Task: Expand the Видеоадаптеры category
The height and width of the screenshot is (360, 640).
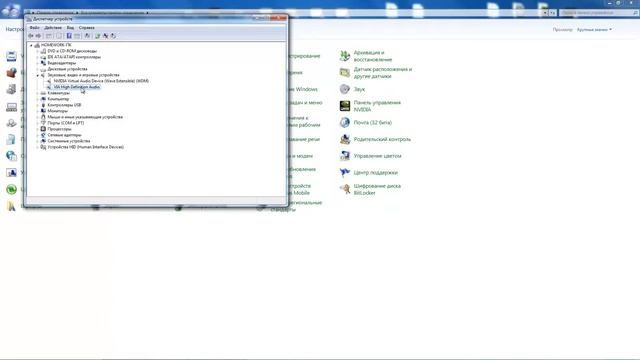Action: point(38,63)
